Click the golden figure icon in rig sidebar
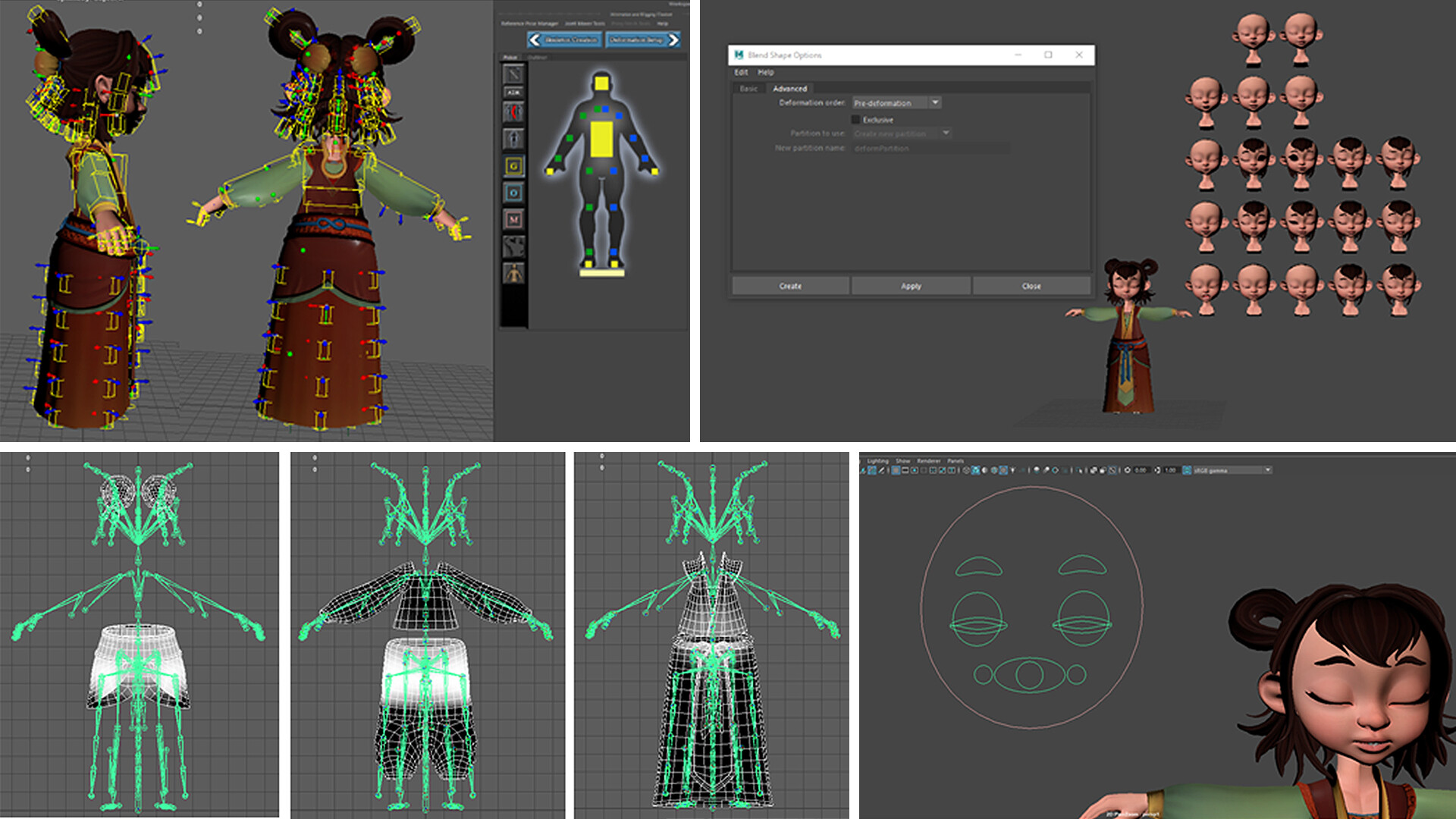Screen dimensions: 1456x819 [513, 272]
